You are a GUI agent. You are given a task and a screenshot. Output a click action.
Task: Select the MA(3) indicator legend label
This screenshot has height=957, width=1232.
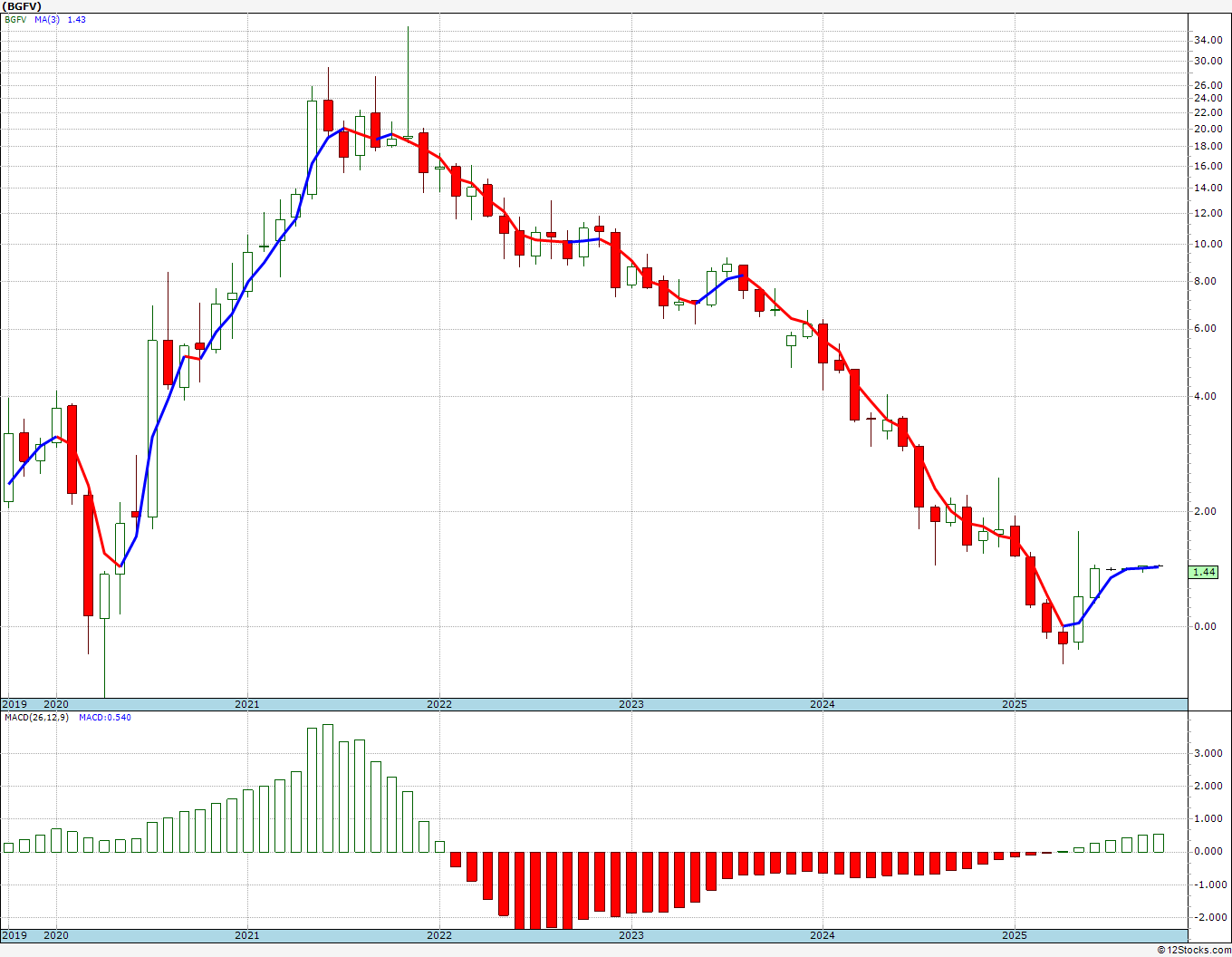[x=48, y=19]
